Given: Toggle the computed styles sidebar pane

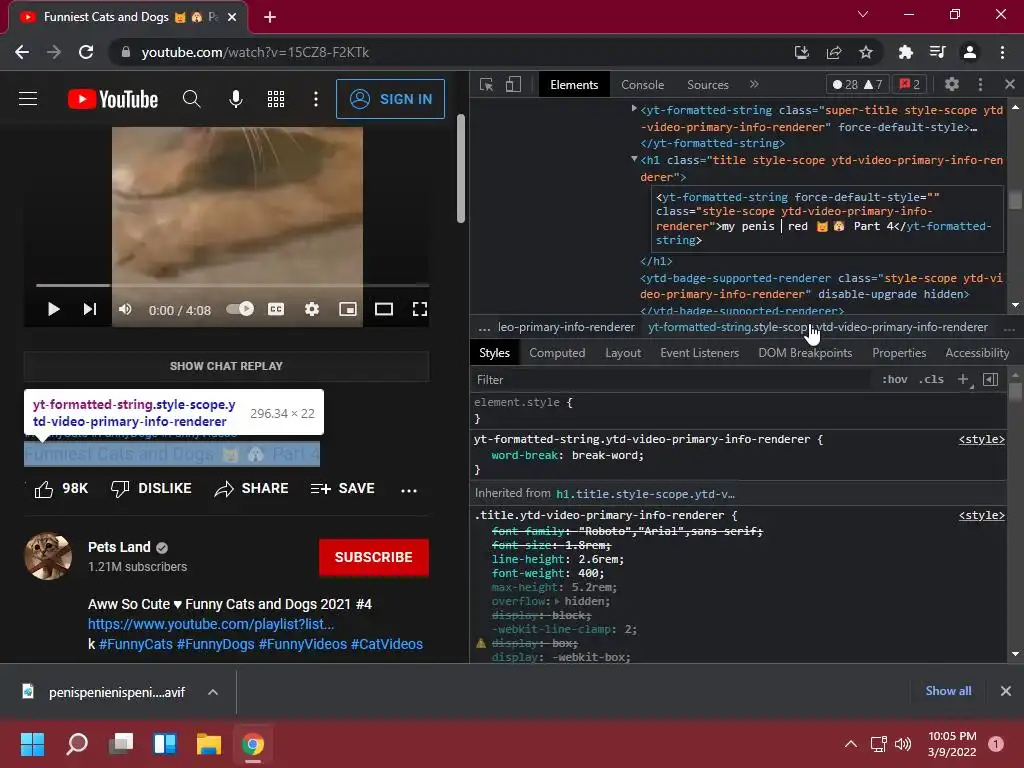Looking at the screenshot, I should click(990, 379).
